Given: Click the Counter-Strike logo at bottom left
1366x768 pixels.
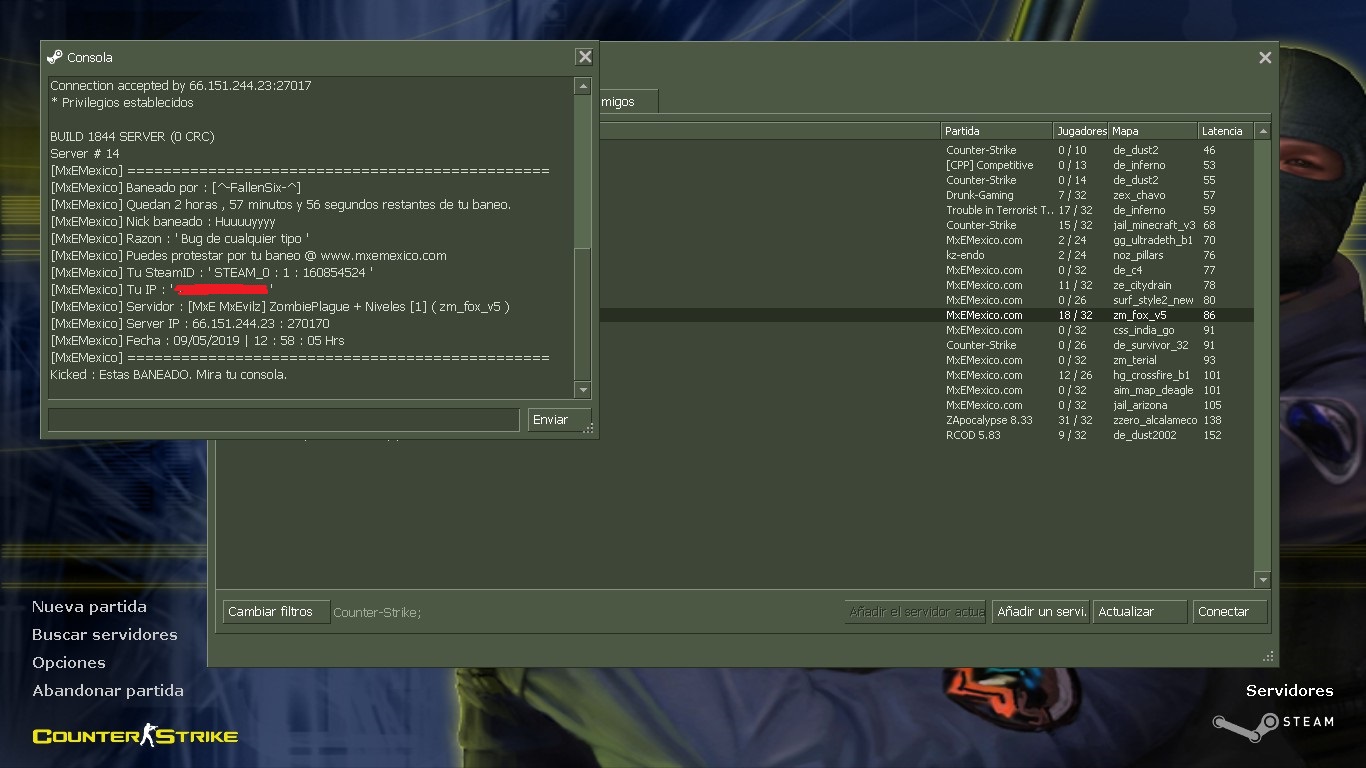Looking at the screenshot, I should point(135,737).
